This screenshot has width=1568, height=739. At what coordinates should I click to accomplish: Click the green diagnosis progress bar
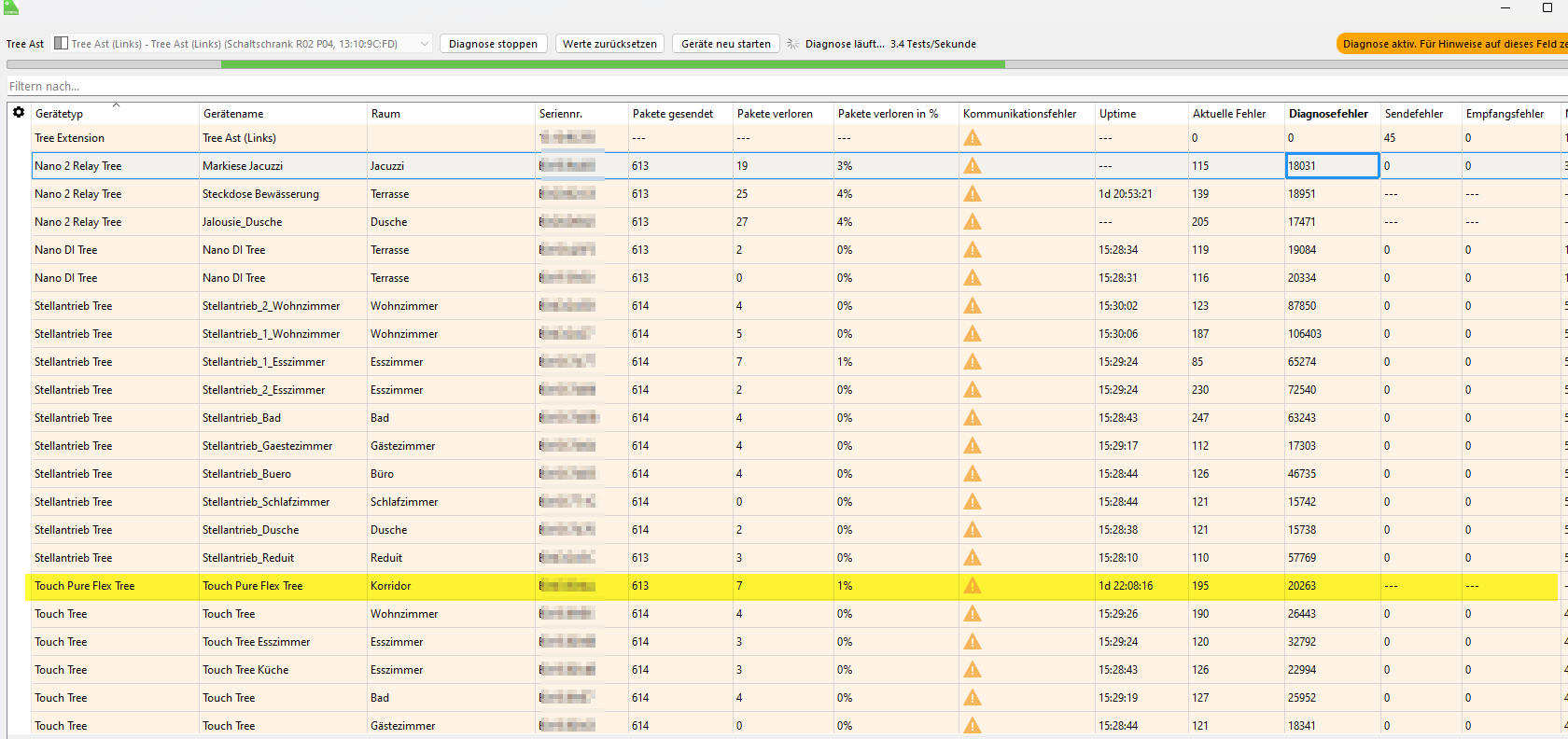612,64
